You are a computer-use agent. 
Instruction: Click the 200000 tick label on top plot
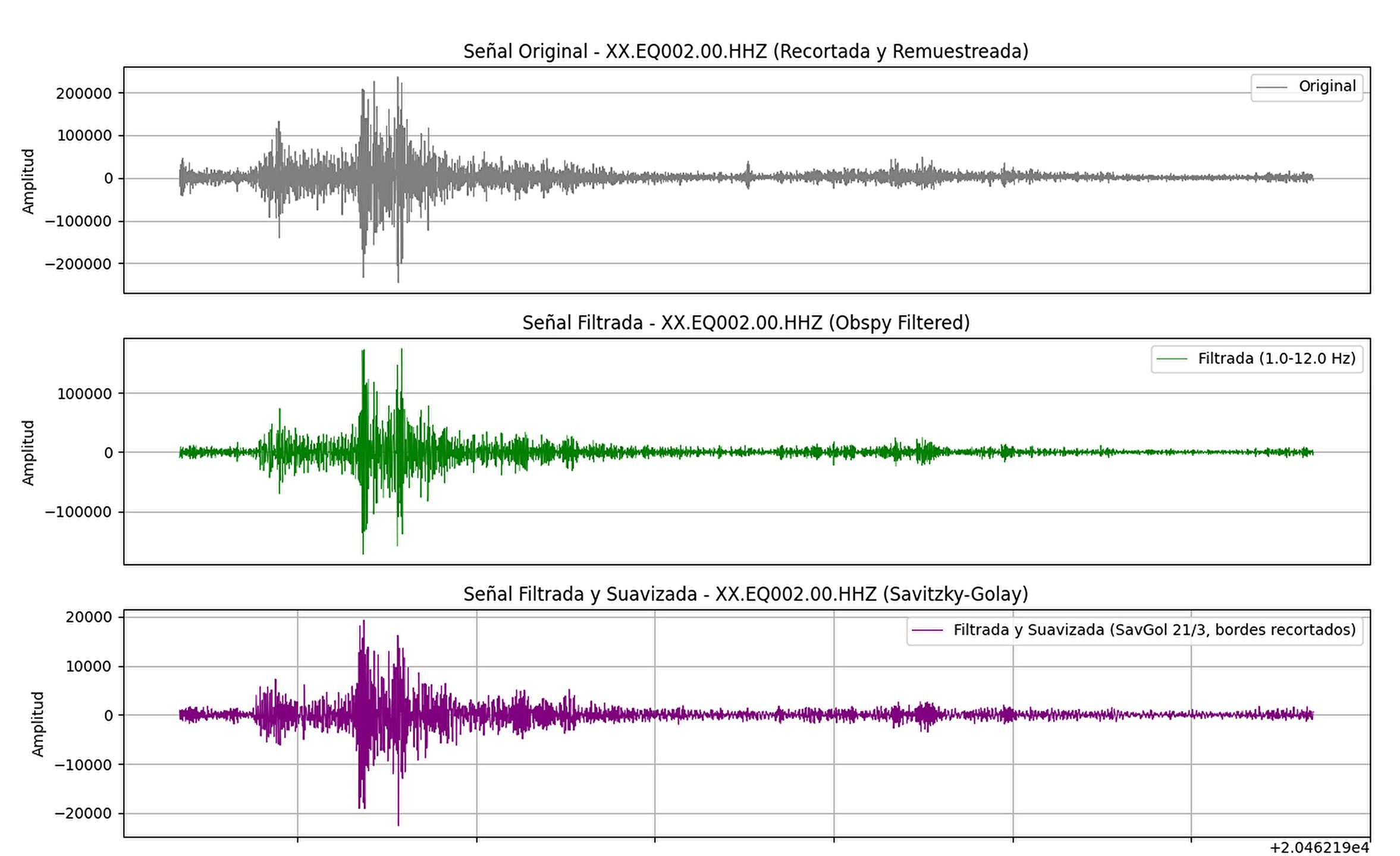(84, 93)
